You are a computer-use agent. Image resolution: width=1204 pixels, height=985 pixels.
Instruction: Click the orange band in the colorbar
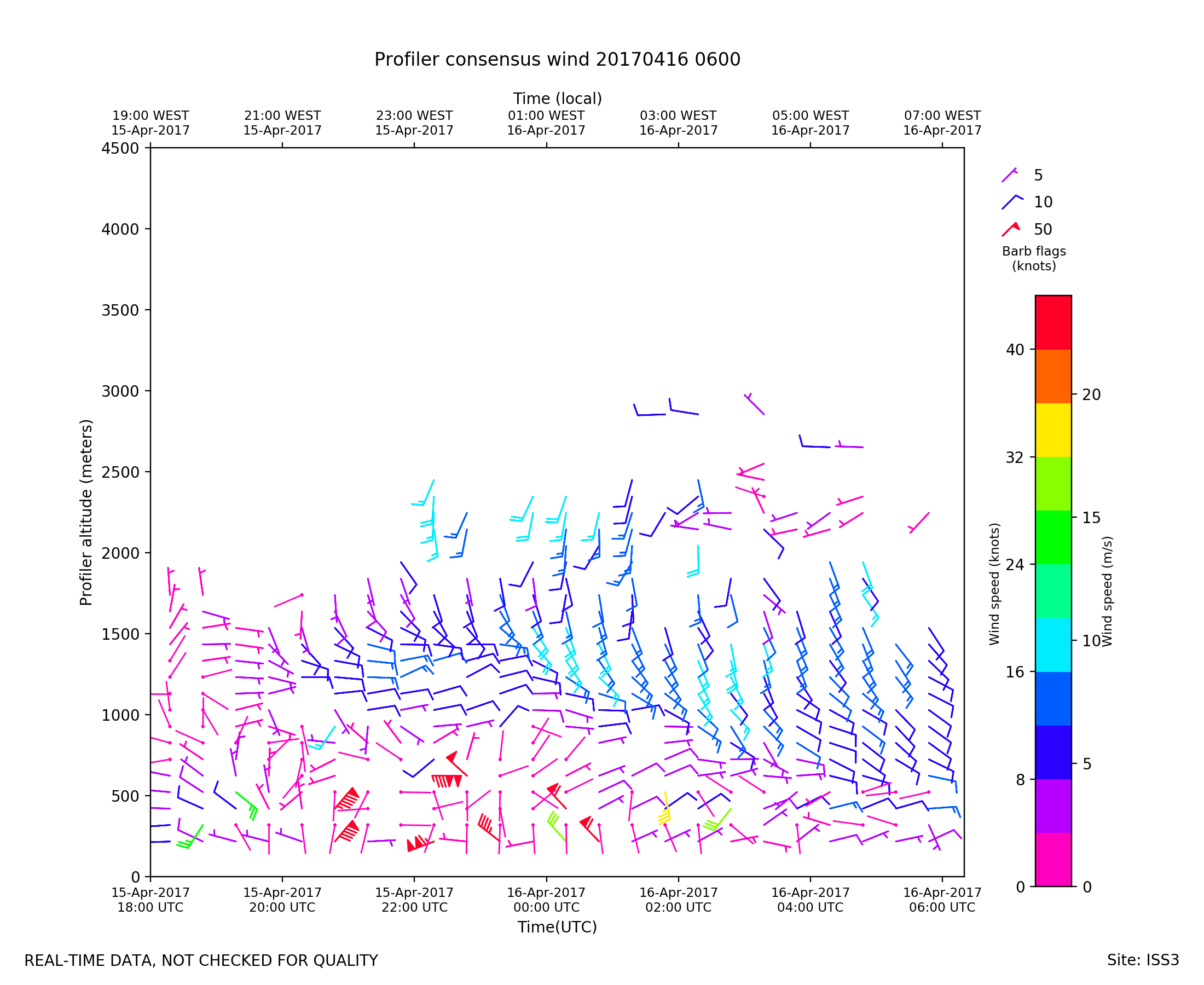[1053, 376]
